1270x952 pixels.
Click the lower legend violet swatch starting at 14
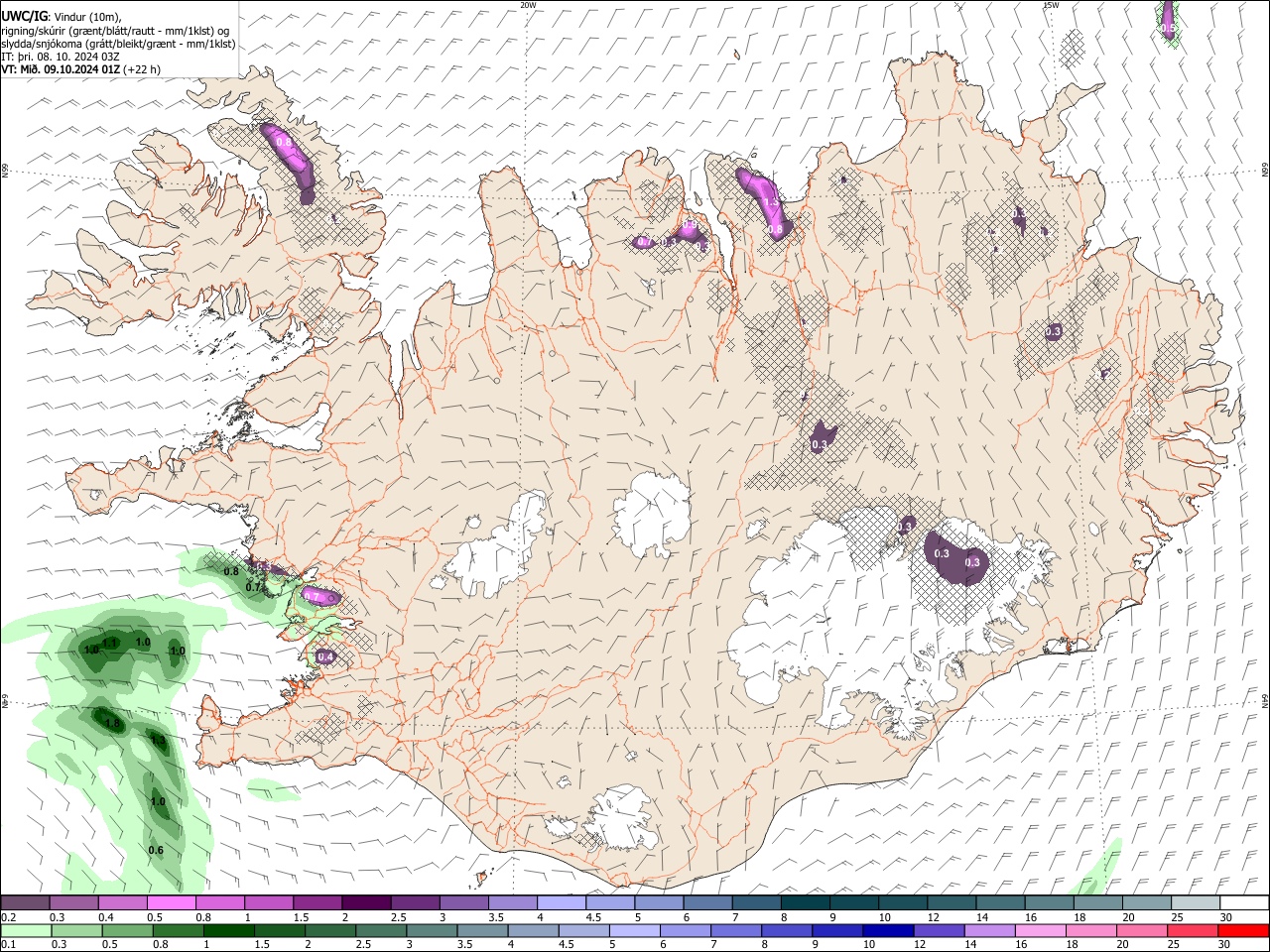pyautogui.click(x=990, y=930)
